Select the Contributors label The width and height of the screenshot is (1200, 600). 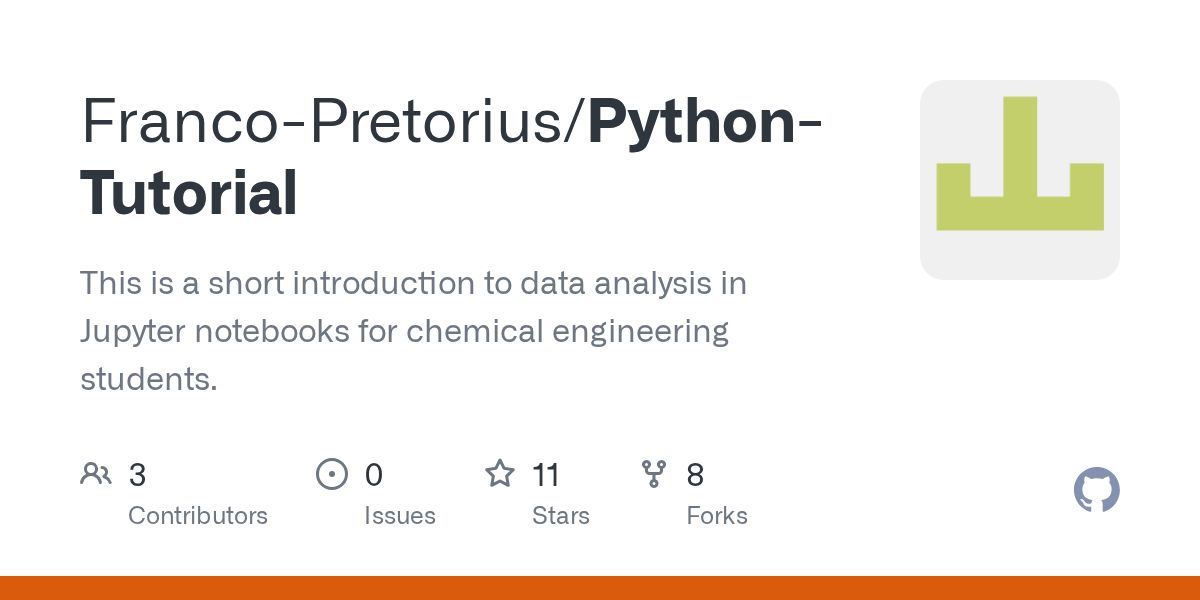coord(198,516)
